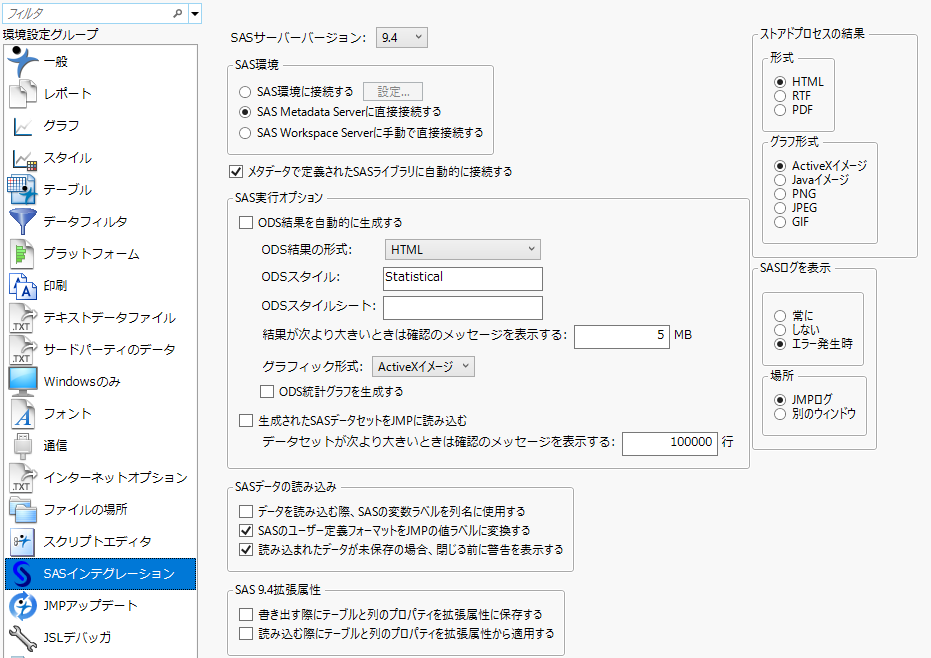This screenshot has height=658, width=931.
Task: Select the テーブル preferences icon
Action: (22, 190)
